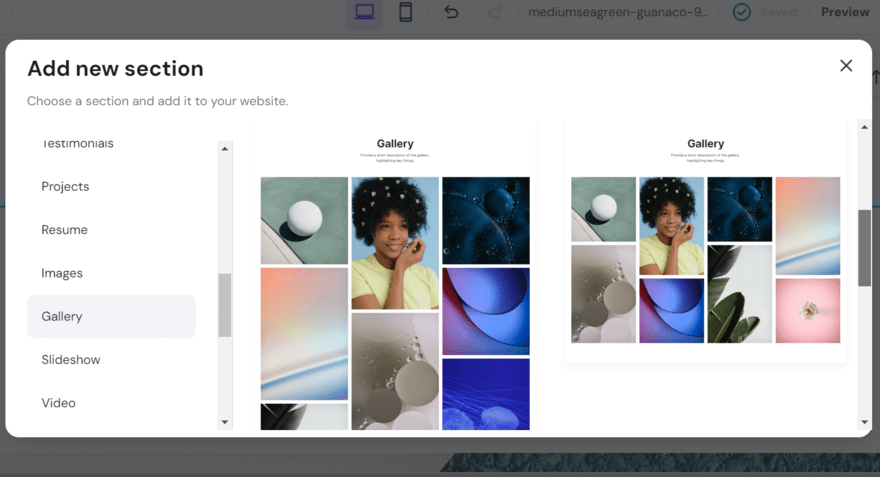Select the Testimonials category
This screenshot has height=477, width=880.
click(77, 144)
